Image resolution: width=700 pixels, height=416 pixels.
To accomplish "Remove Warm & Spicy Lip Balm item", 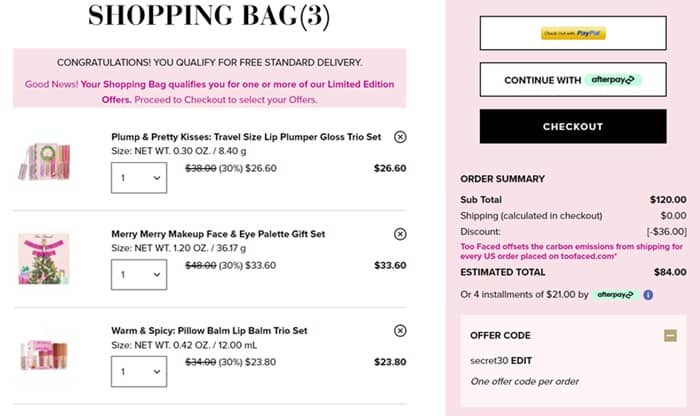I will click(x=400, y=330).
